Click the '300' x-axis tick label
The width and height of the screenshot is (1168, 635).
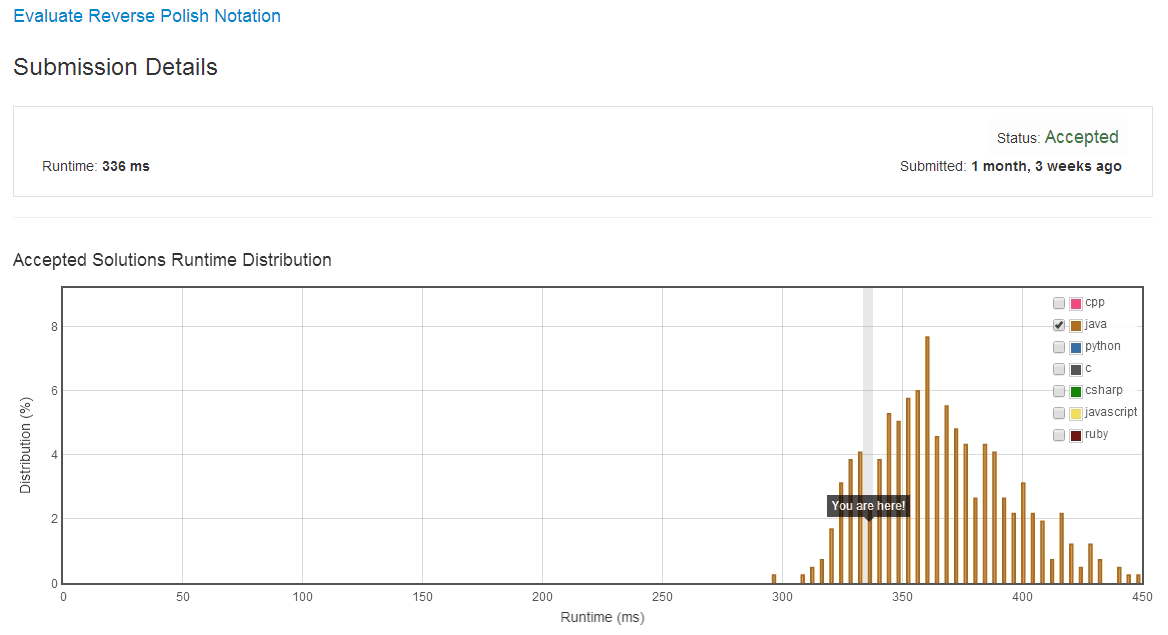(x=782, y=597)
